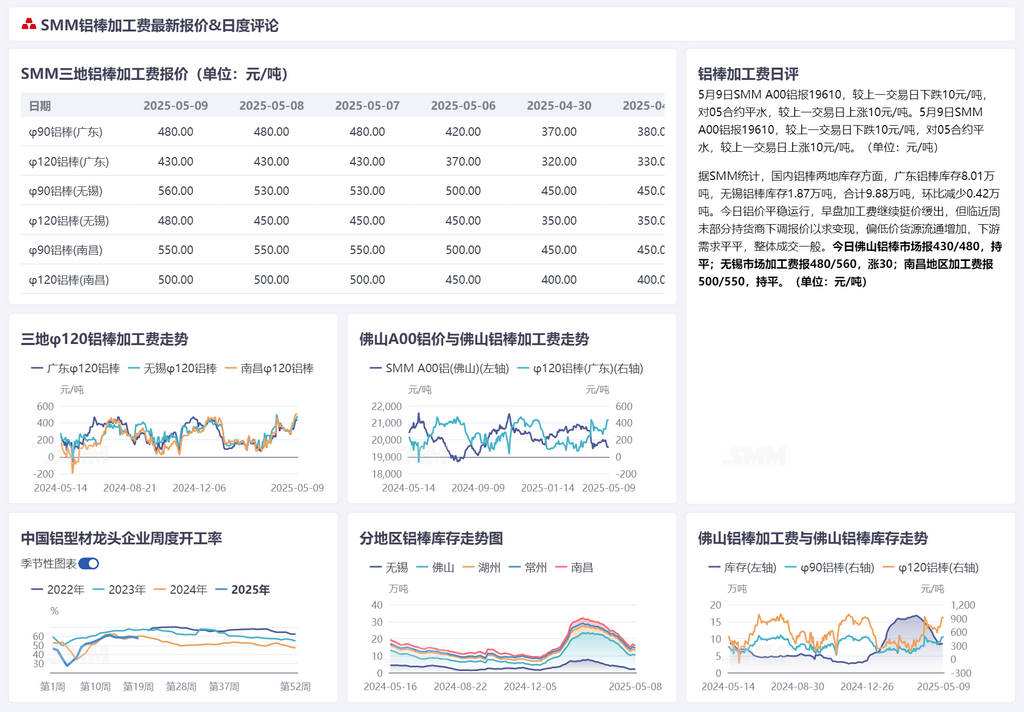This screenshot has height=712, width=1024.
Task: Select the 2025-05-09 column header
Action: pyautogui.click(x=176, y=106)
